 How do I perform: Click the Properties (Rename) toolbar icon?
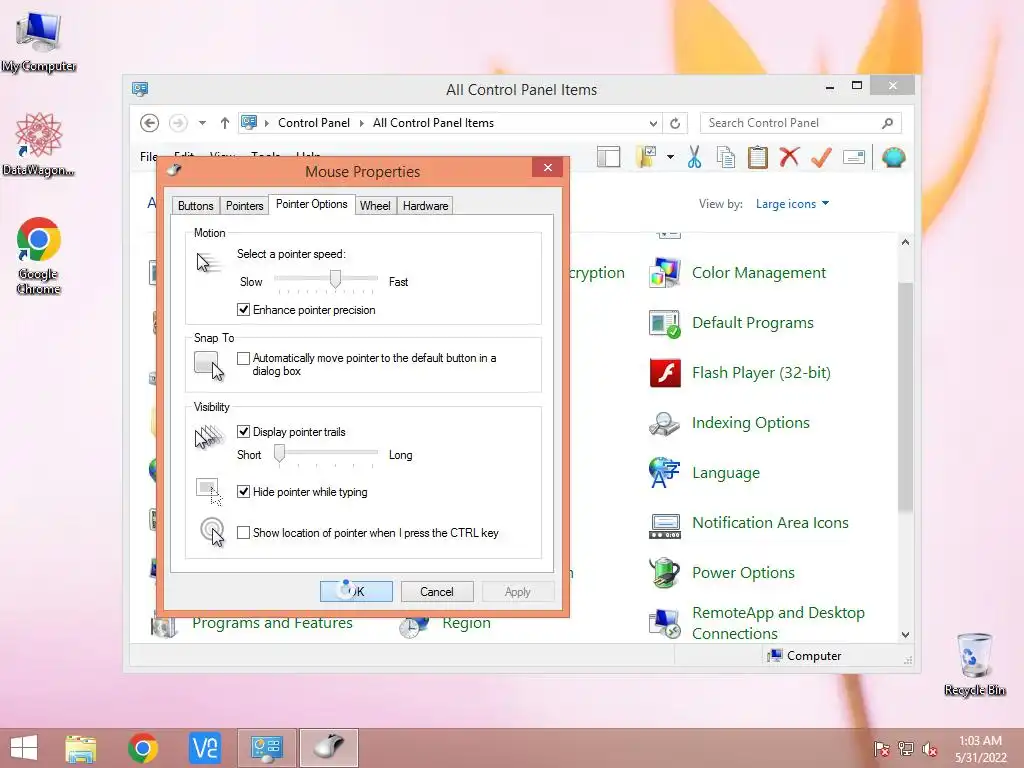coord(854,157)
